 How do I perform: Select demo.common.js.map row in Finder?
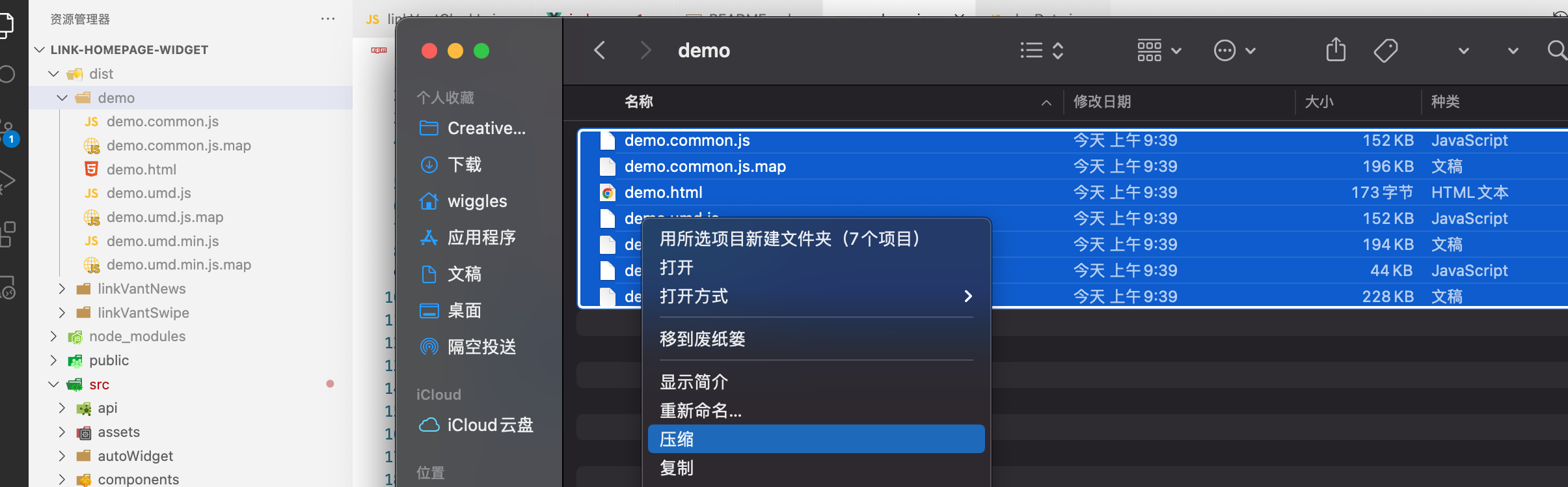point(705,167)
